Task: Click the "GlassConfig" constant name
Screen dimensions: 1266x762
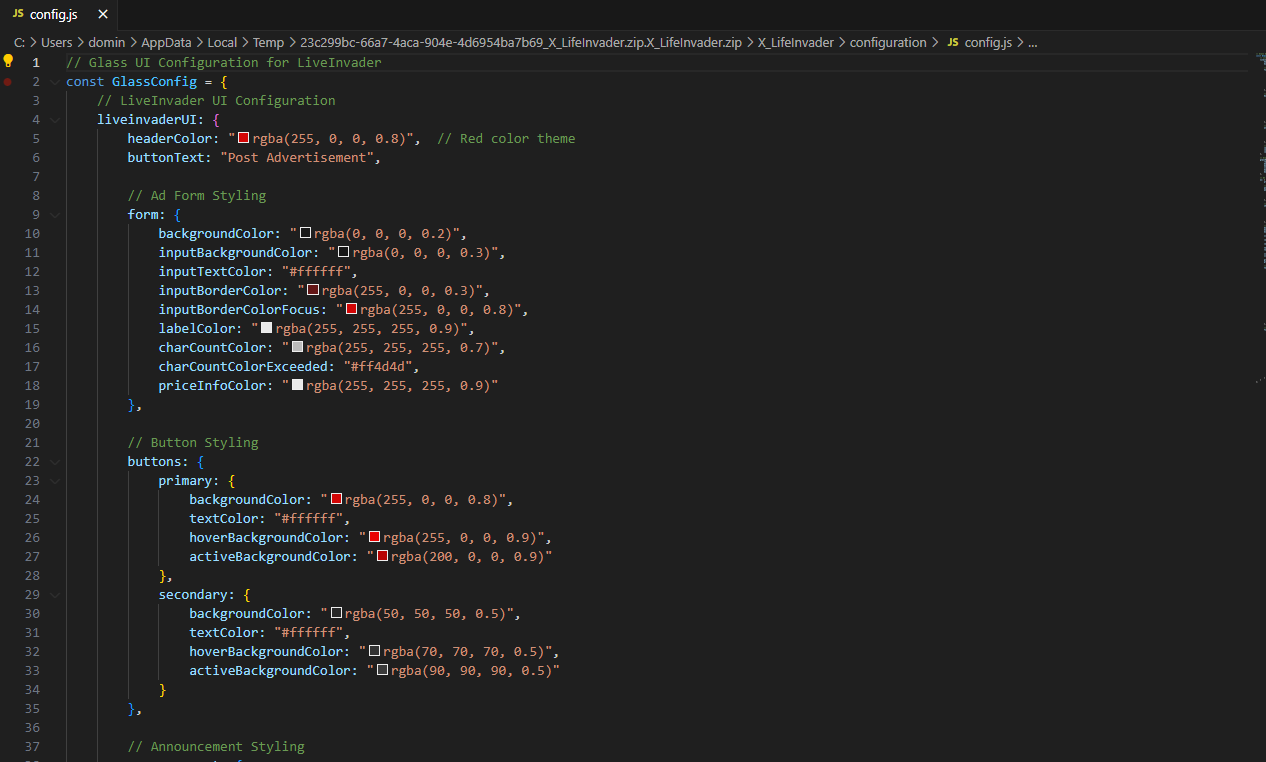Action: coord(155,81)
